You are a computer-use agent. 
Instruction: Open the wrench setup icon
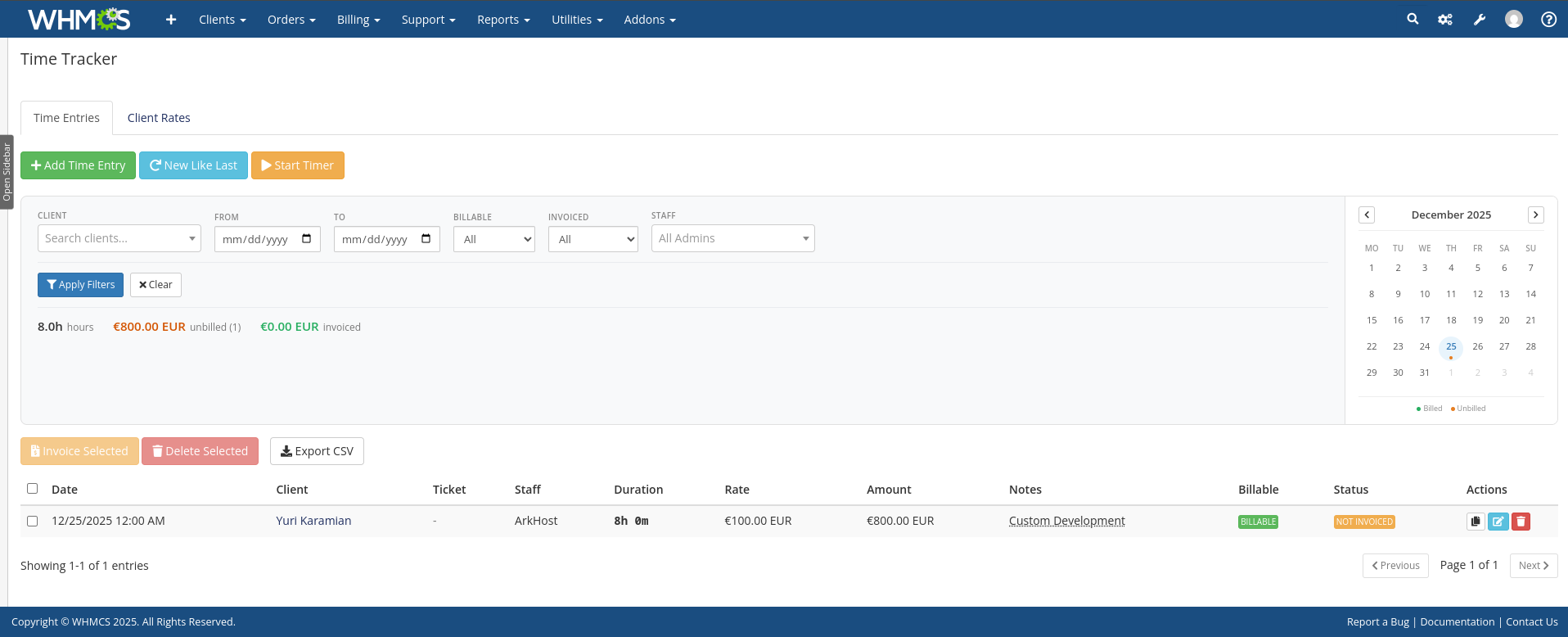(1480, 20)
